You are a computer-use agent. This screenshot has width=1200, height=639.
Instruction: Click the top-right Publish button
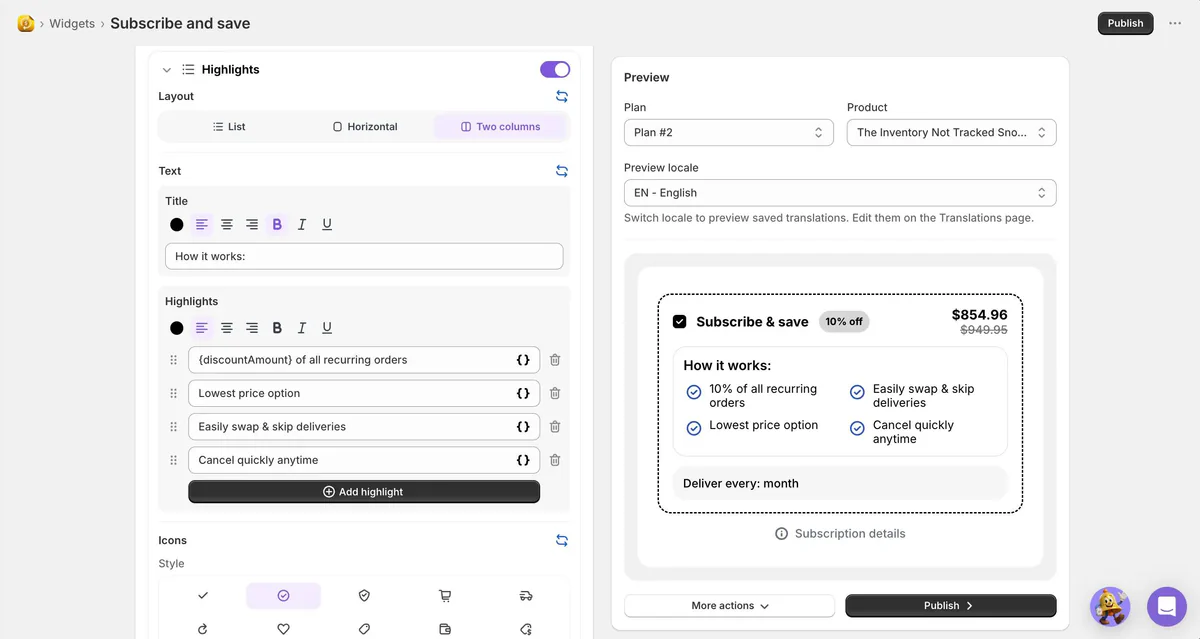click(1125, 23)
